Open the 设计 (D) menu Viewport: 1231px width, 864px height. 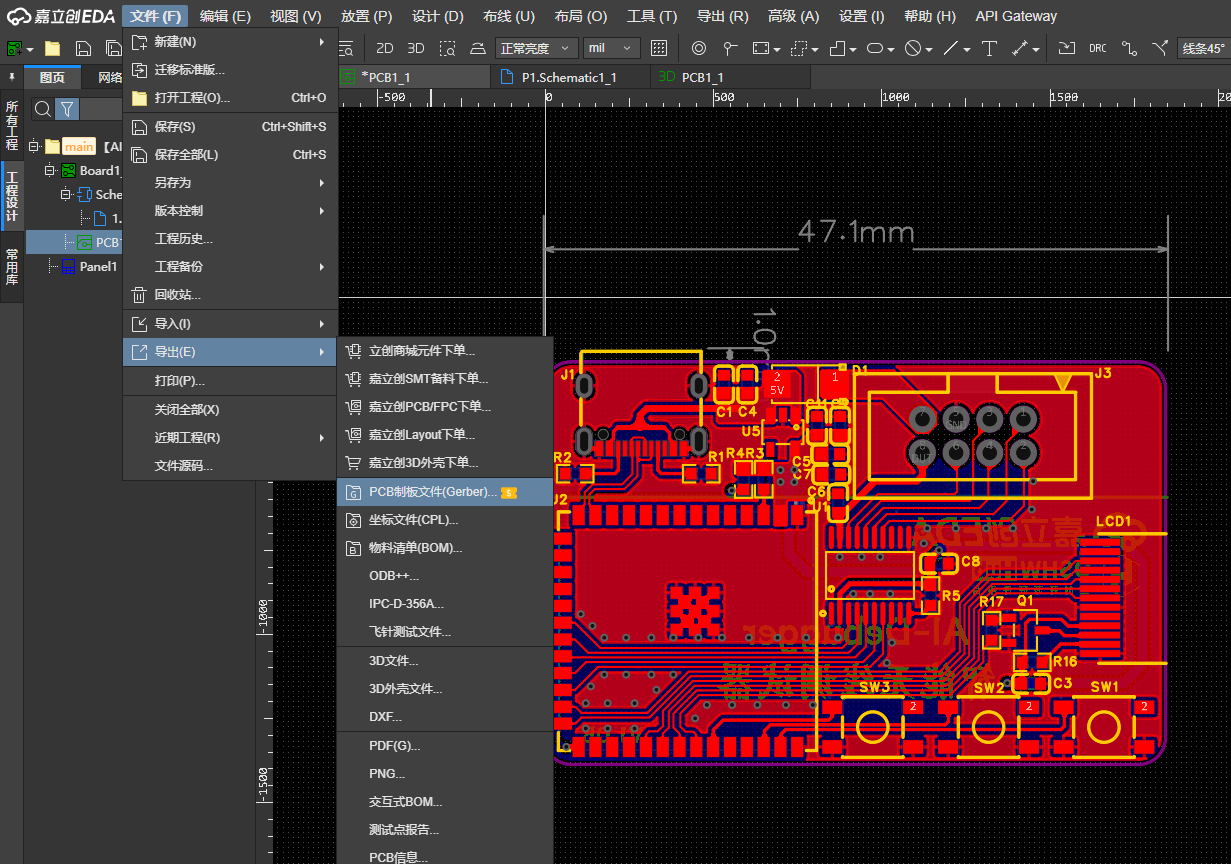pyautogui.click(x=438, y=16)
